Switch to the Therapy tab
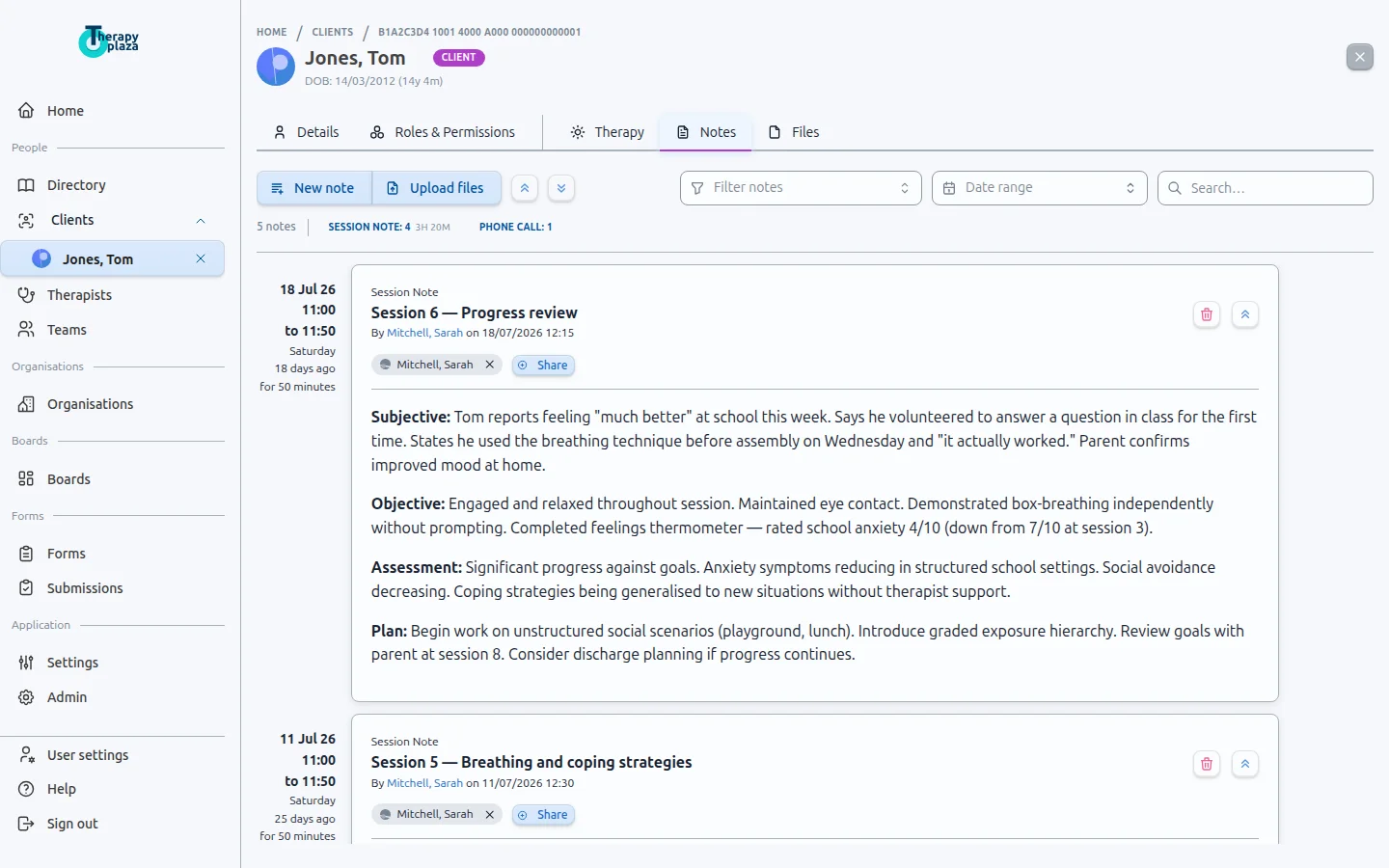 tap(608, 132)
